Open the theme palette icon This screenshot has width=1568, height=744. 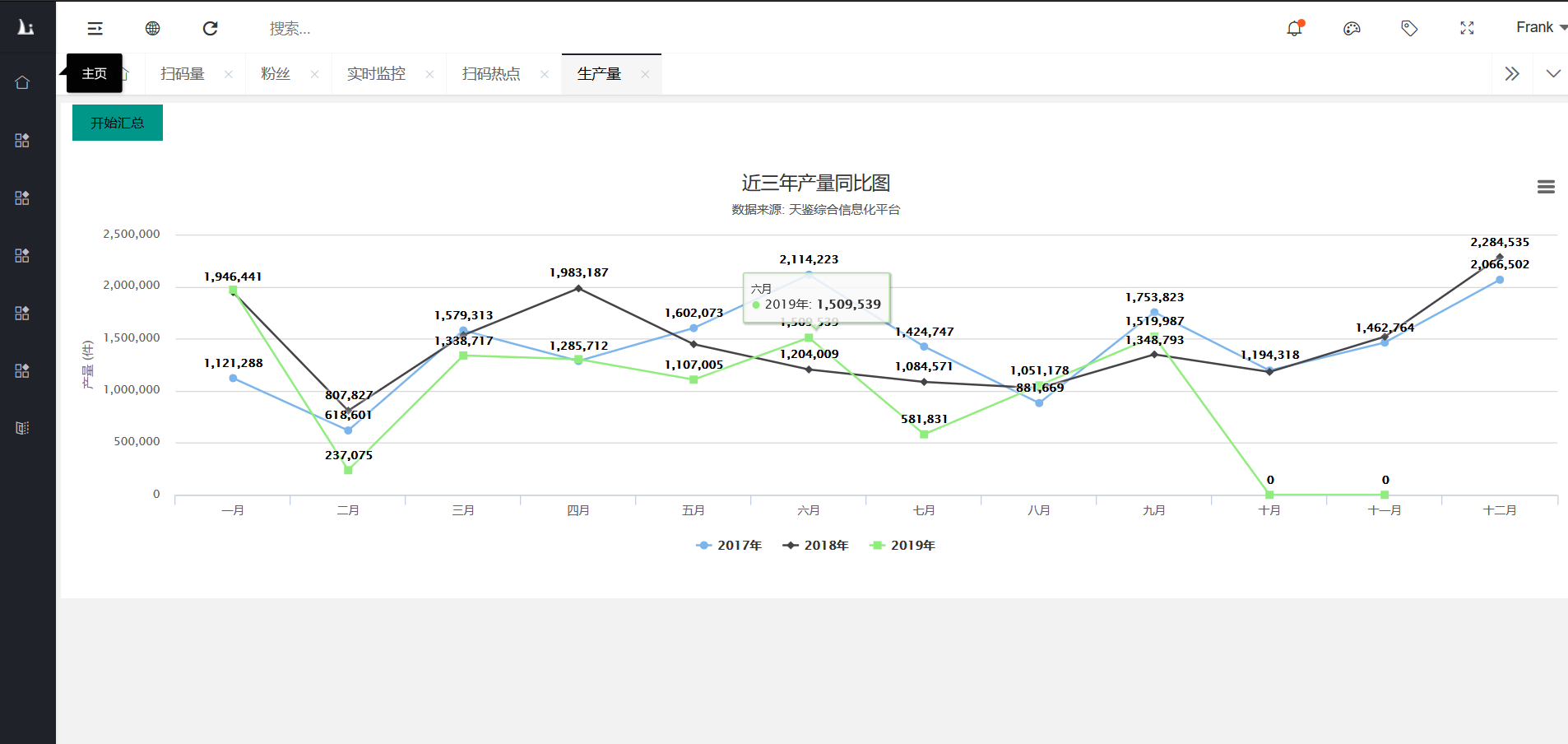point(1352,29)
